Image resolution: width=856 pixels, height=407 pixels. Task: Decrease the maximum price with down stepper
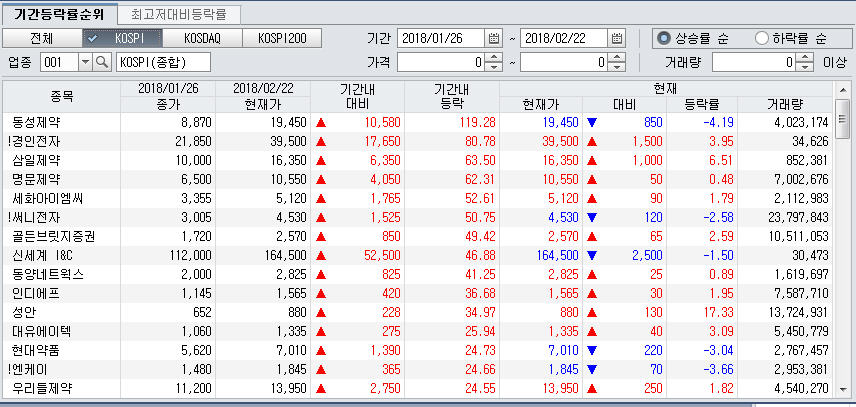pos(617,67)
